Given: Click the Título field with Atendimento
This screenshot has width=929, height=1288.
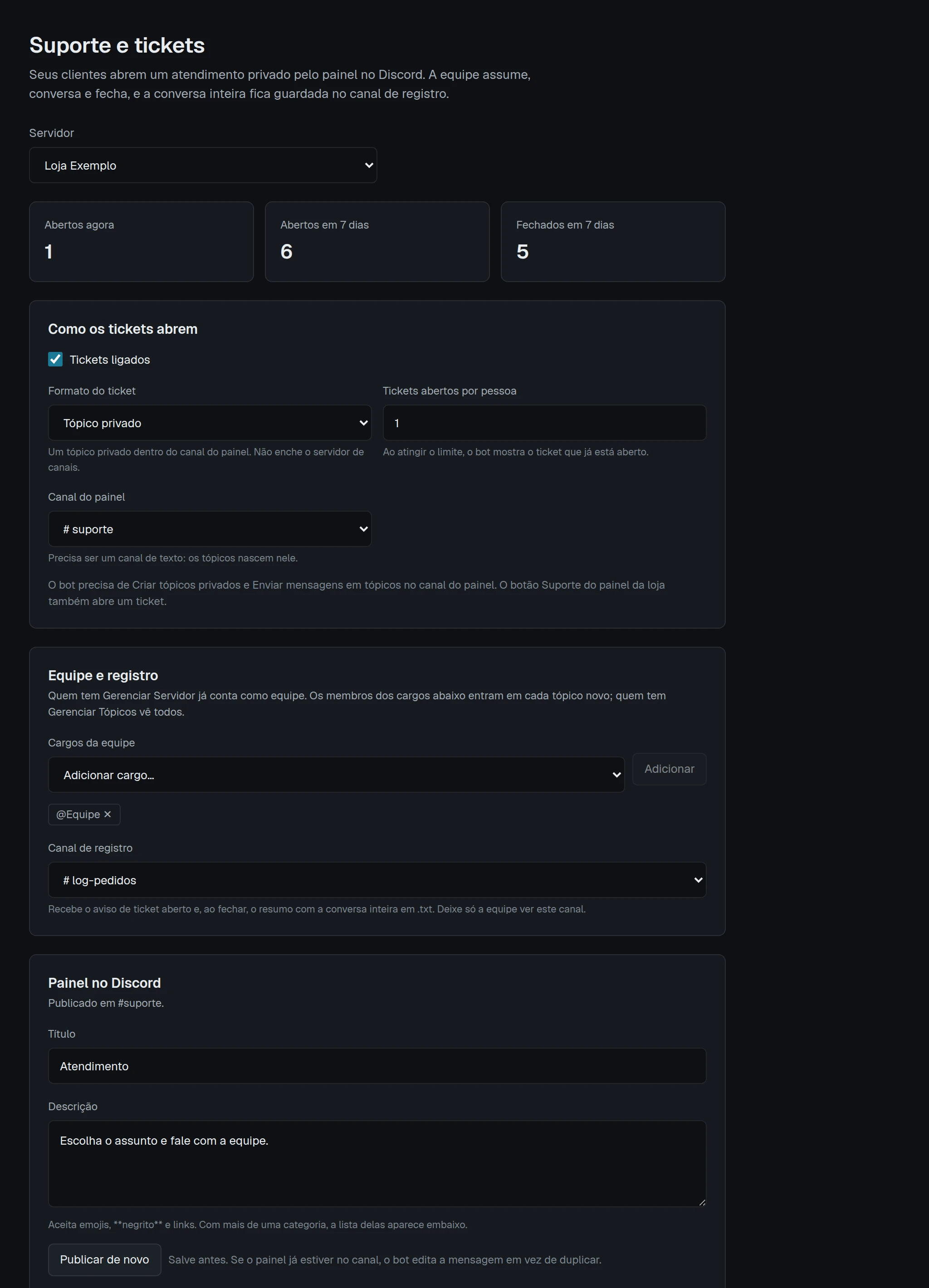Looking at the screenshot, I should coord(377,1066).
